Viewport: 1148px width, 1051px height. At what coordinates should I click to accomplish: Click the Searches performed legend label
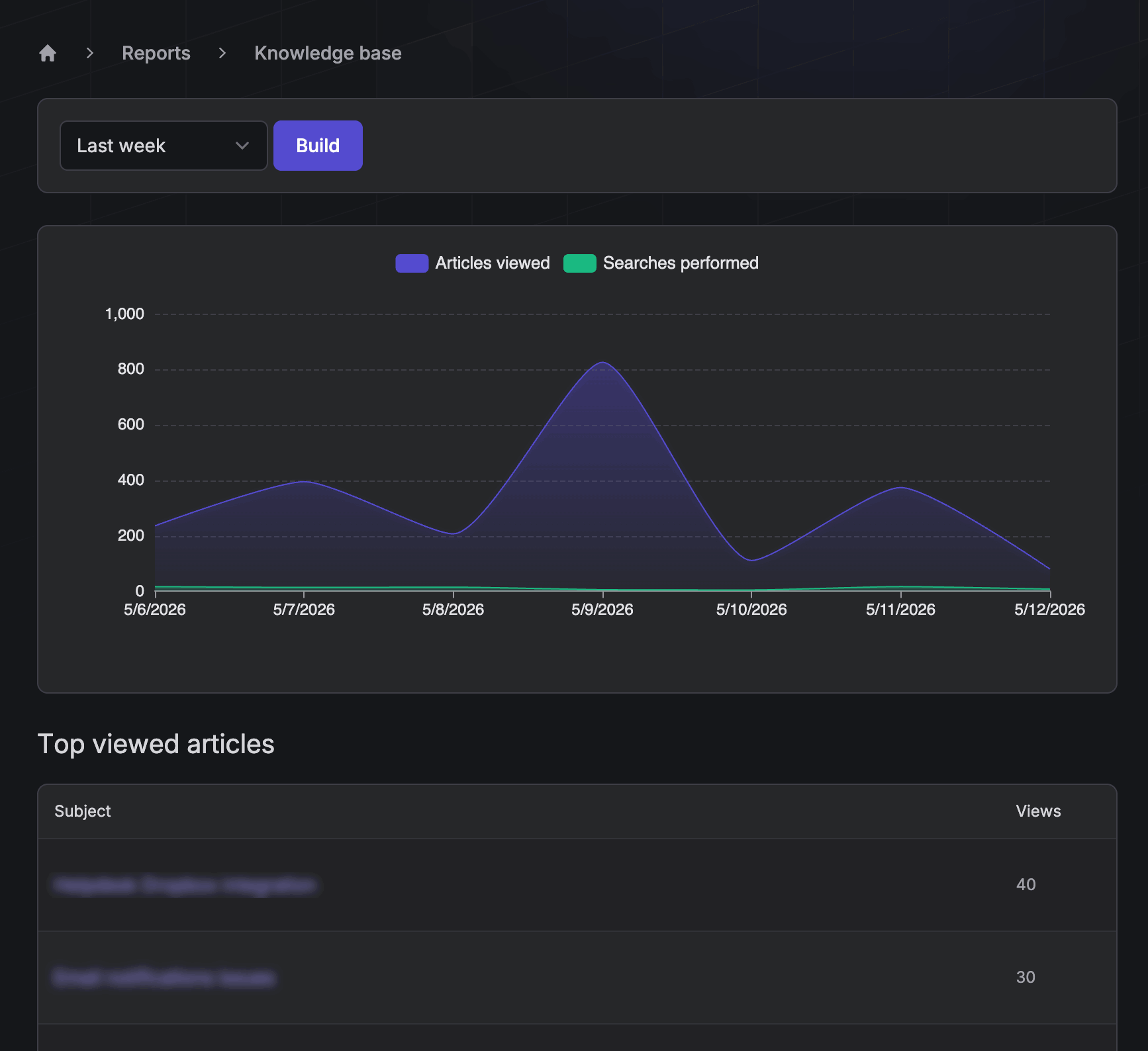pos(681,263)
